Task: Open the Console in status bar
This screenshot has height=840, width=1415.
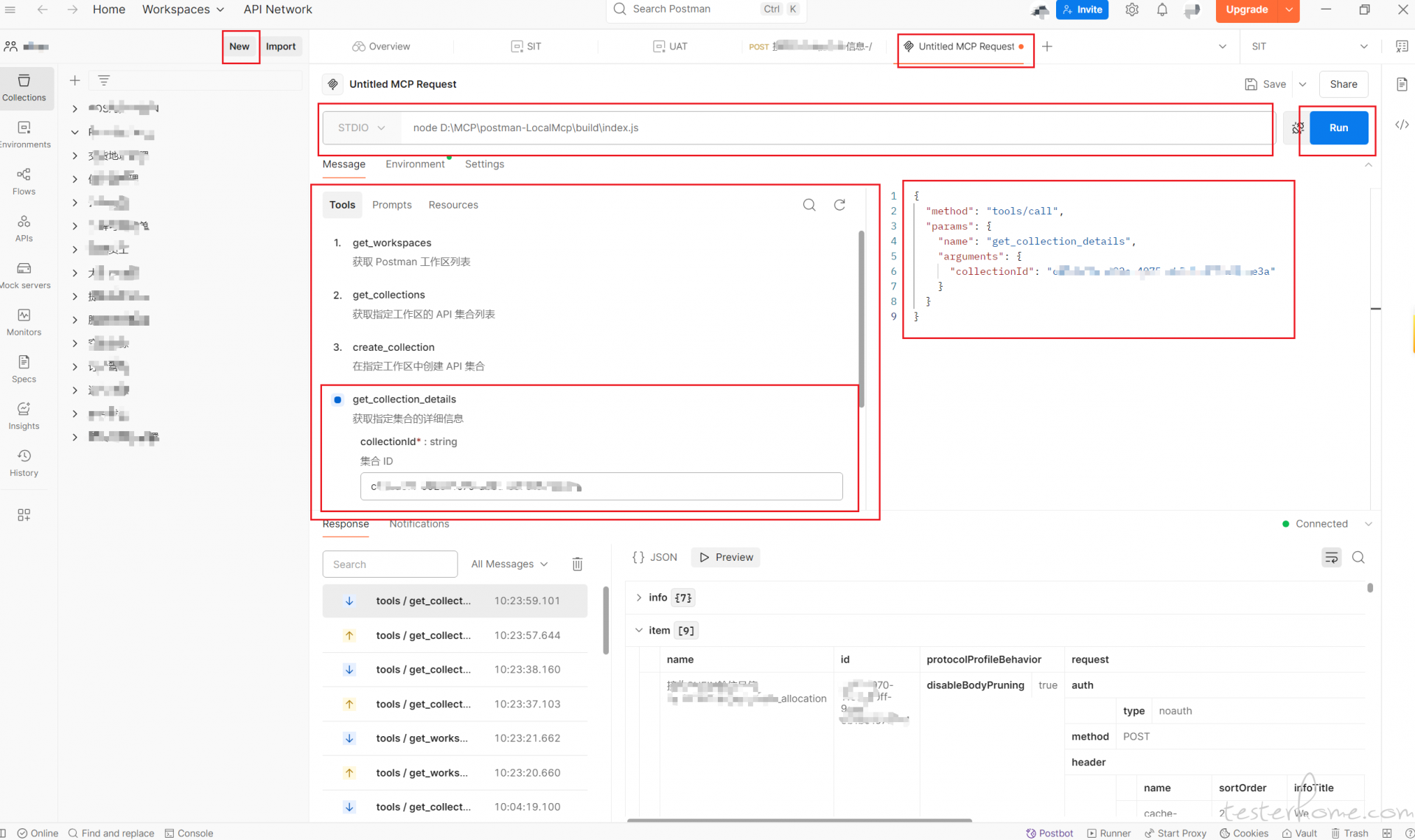Action: (189, 833)
